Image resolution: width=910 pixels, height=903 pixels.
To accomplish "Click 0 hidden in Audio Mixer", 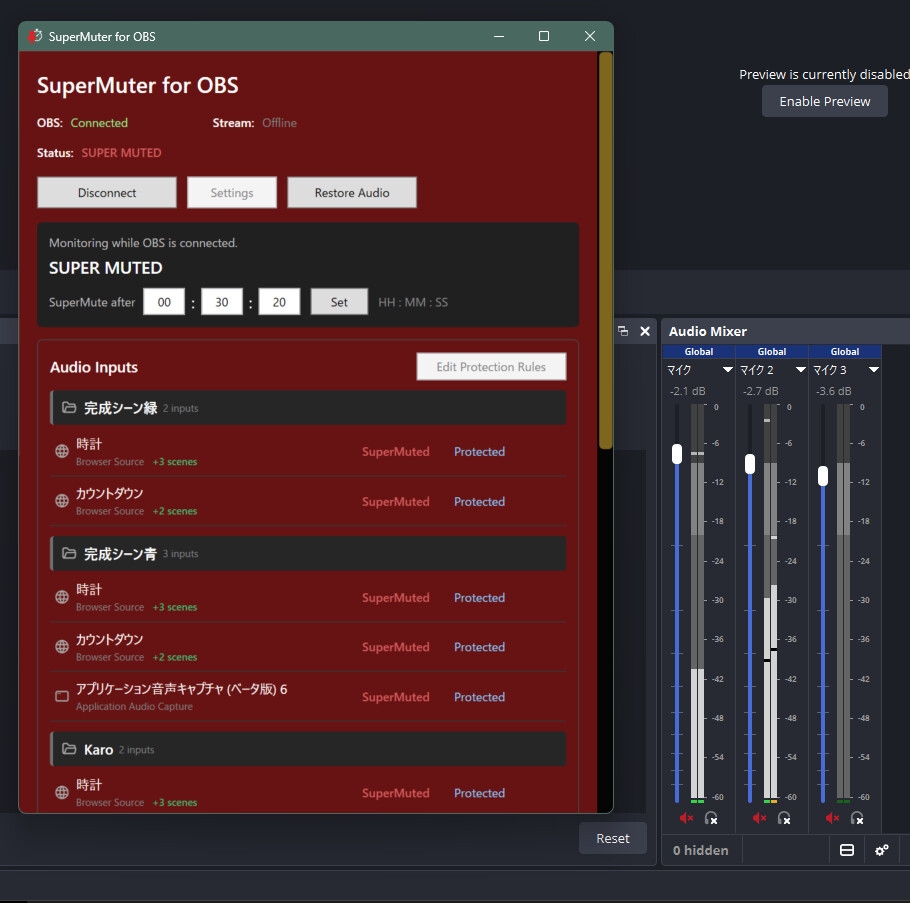I will [x=700, y=850].
